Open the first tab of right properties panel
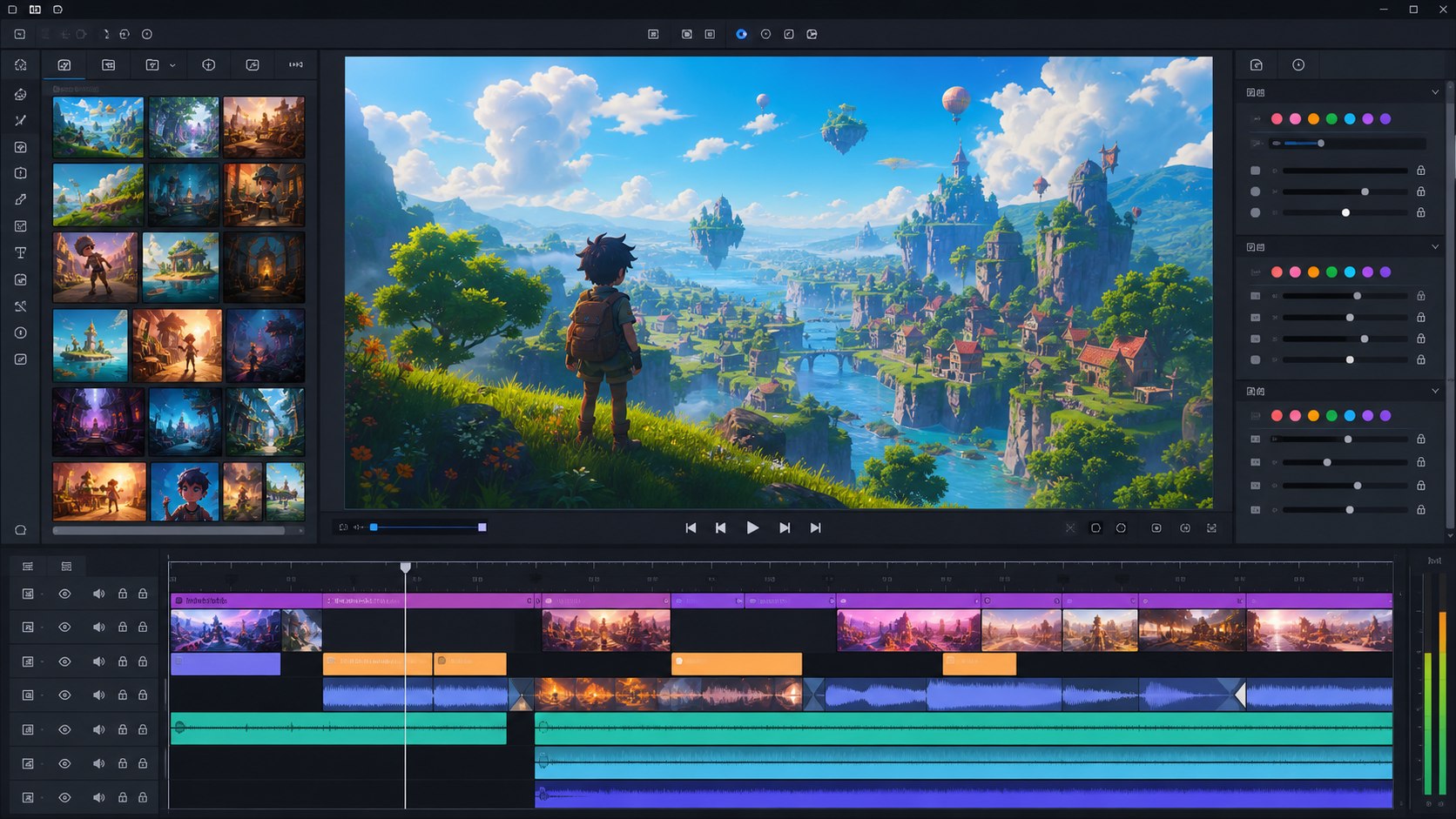This screenshot has width=1456, height=819. 1257,65
